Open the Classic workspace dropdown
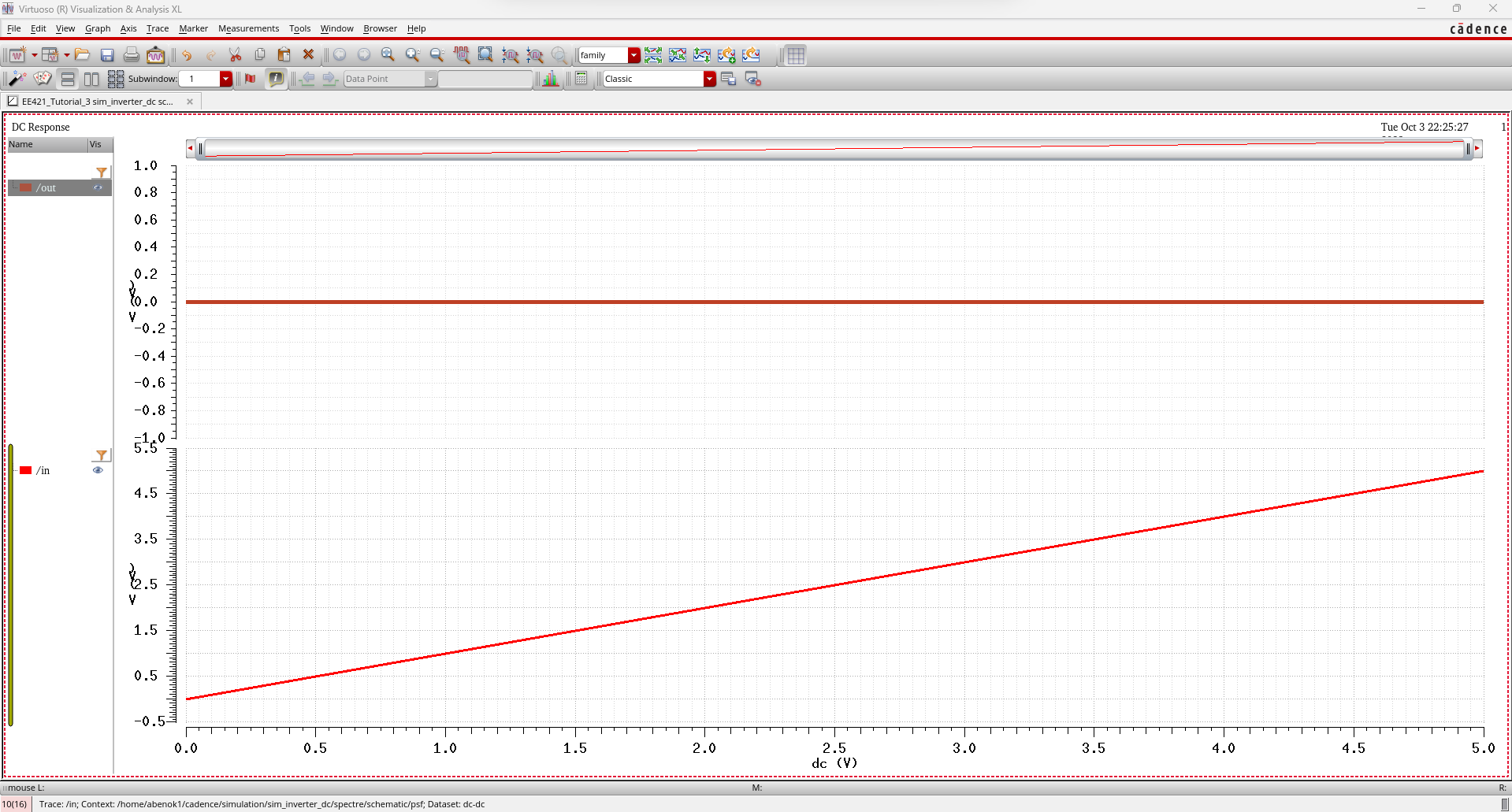The height and width of the screenshot is (812, 1512). point(710,79)
